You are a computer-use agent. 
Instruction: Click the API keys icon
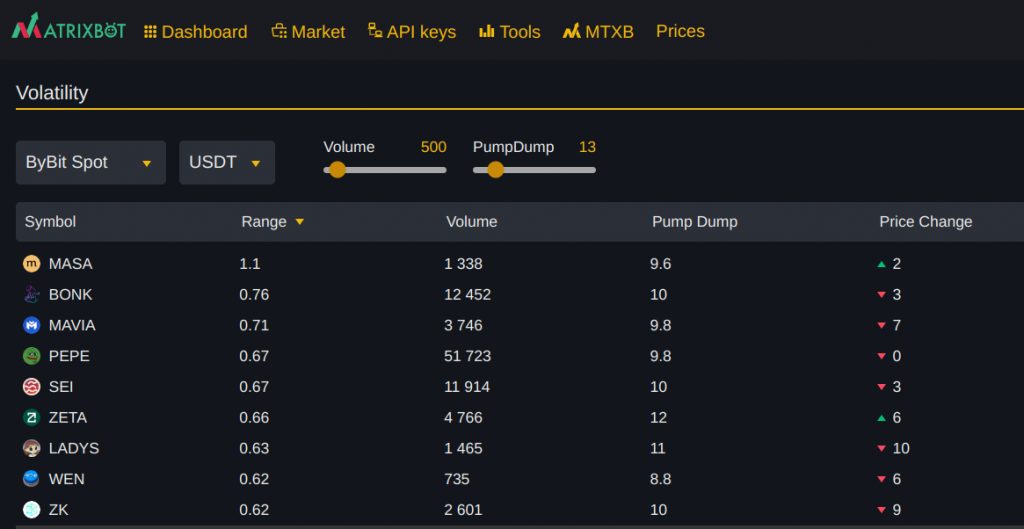click(375, 30)
